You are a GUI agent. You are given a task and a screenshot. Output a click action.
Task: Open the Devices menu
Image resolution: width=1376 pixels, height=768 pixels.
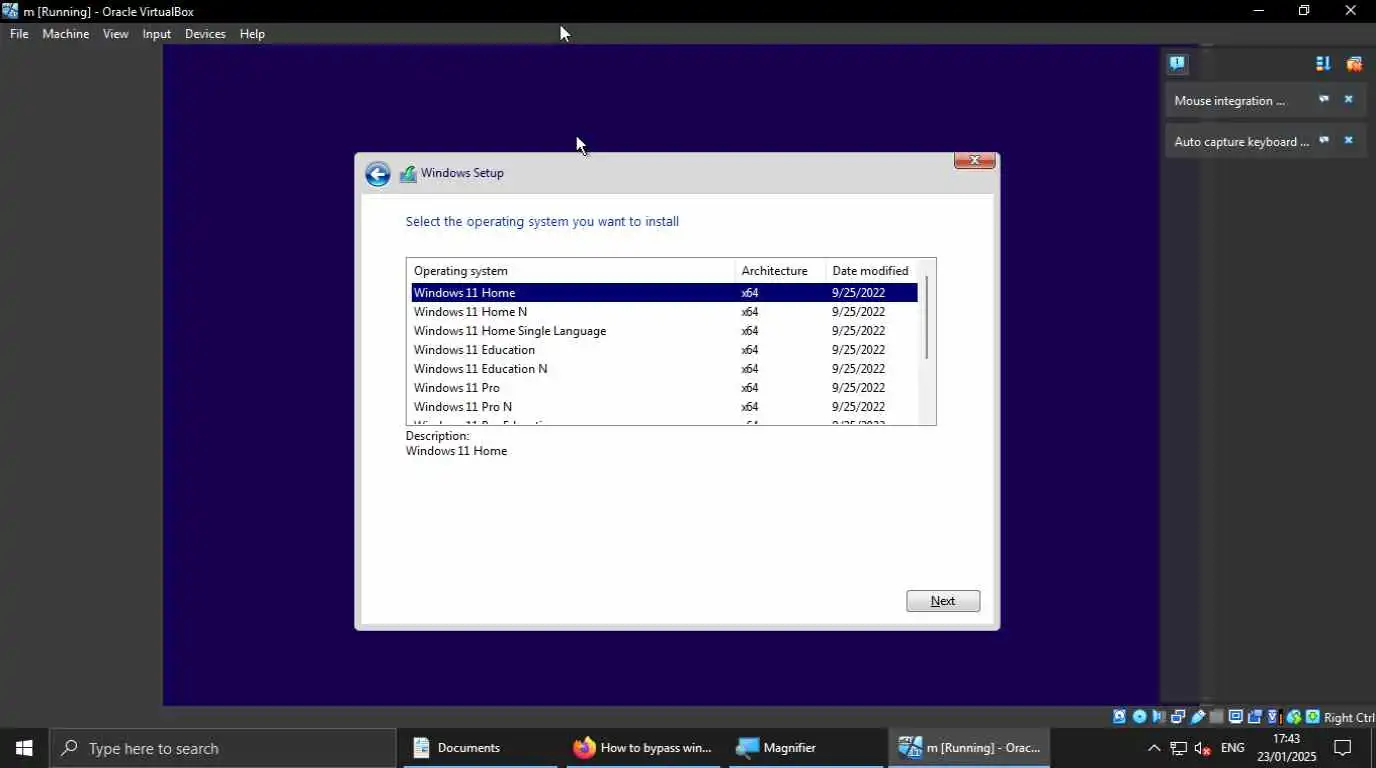coord(205,34)
